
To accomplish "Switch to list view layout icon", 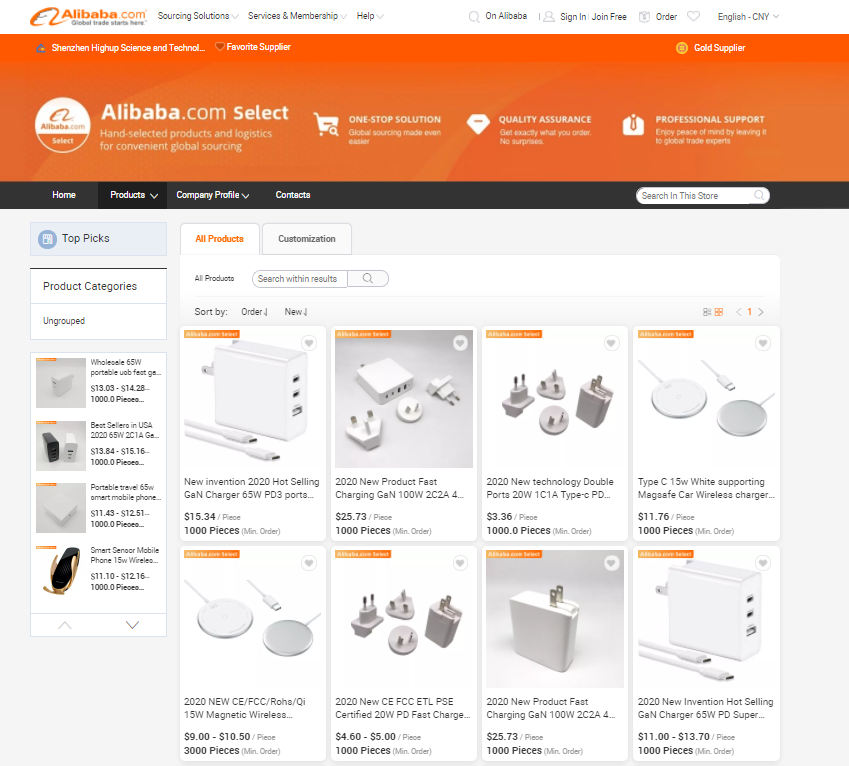I will pos(707,312).
